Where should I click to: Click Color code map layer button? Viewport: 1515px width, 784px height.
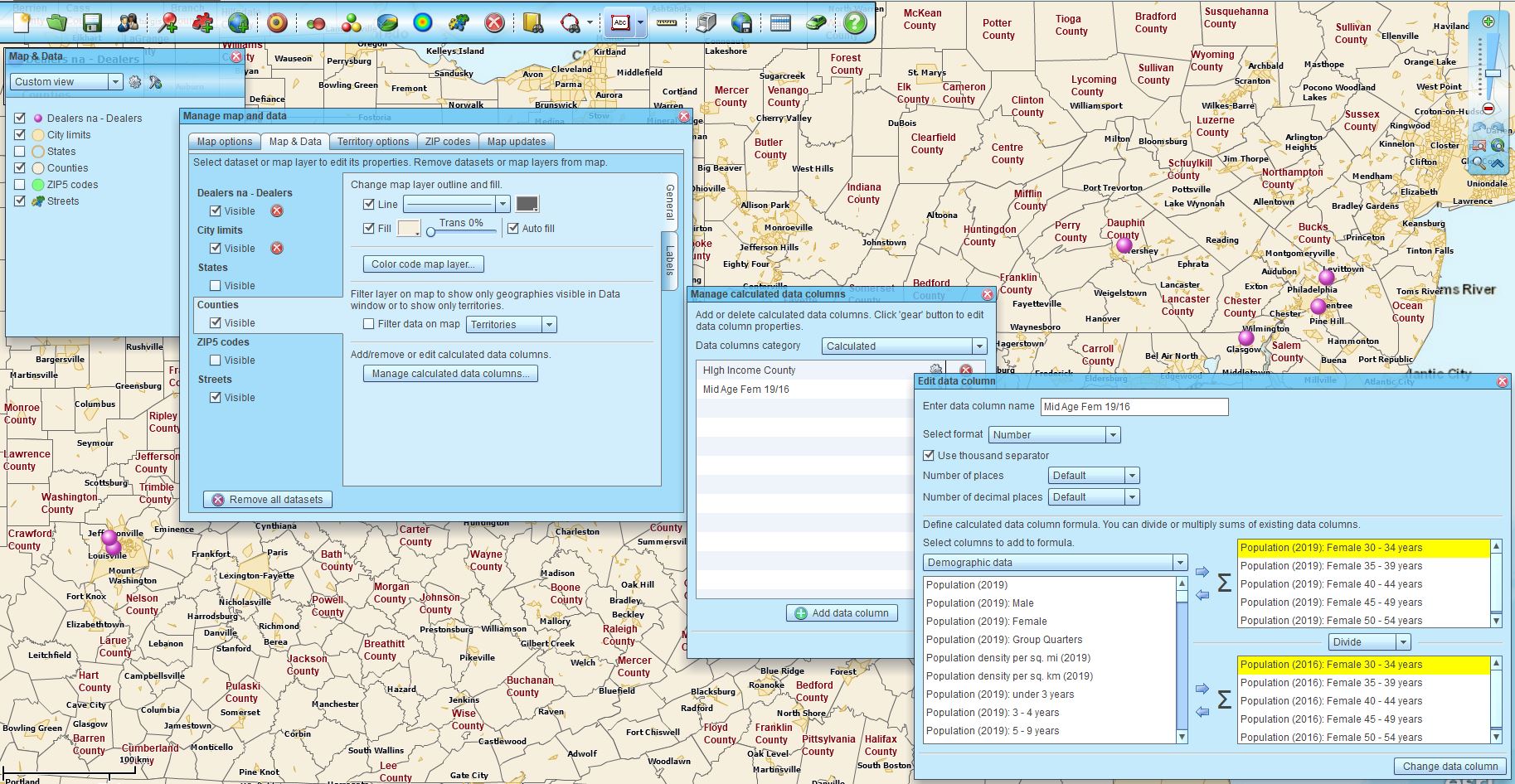click(x=423, y=264)
